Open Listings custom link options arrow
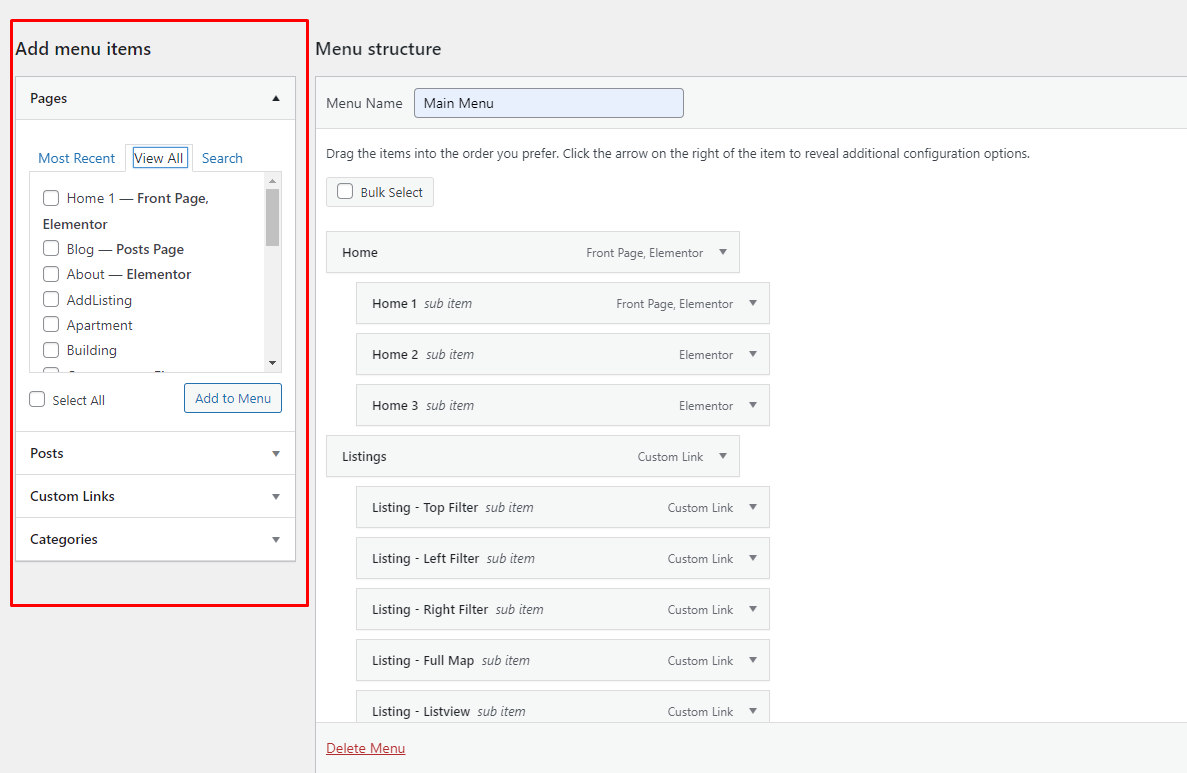 [x=723, y=456]
